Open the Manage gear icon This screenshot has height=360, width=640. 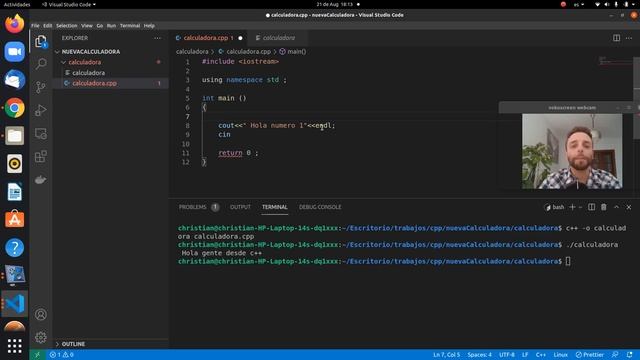41,337
